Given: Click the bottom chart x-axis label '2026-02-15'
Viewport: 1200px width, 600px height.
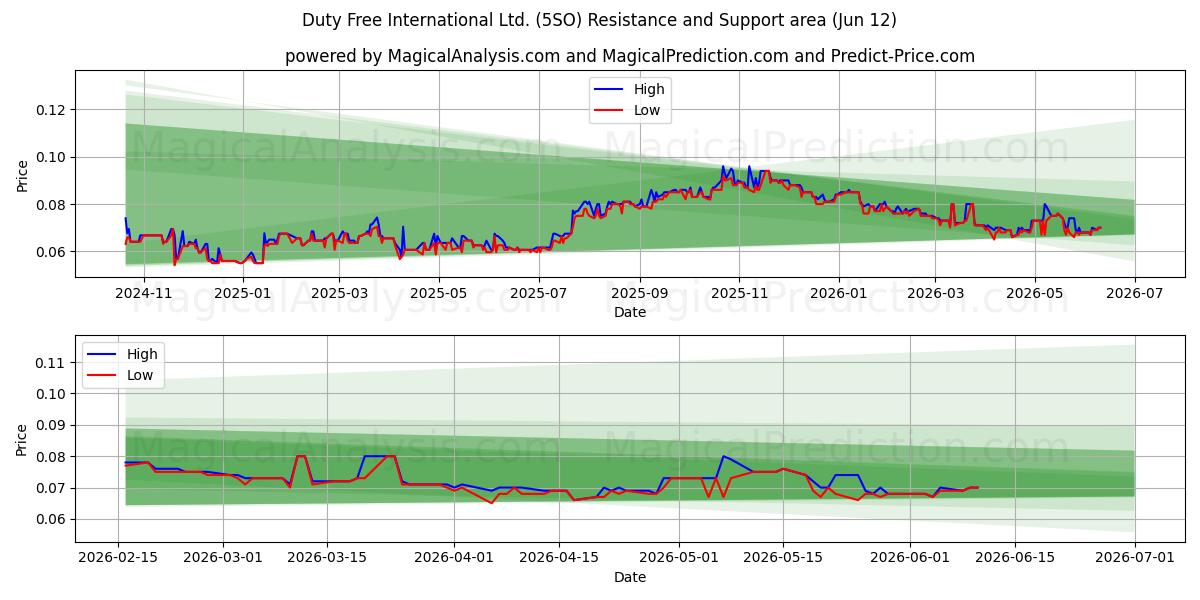Looking at the screenshot, I should (x=119, y=558).
